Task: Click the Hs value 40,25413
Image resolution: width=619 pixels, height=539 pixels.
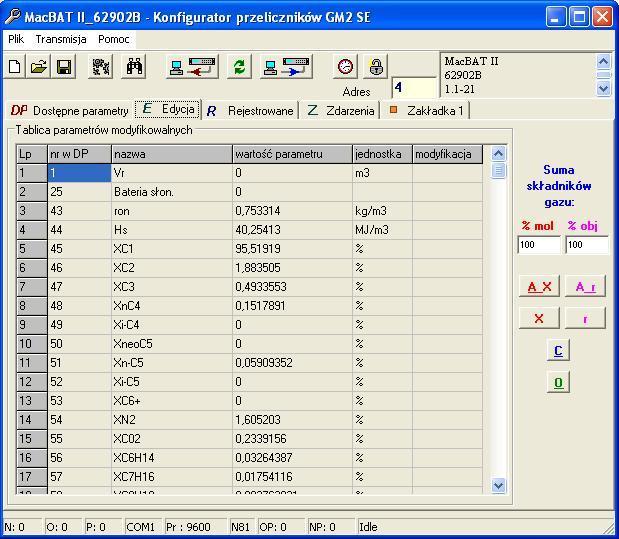Action: point(293,230)
